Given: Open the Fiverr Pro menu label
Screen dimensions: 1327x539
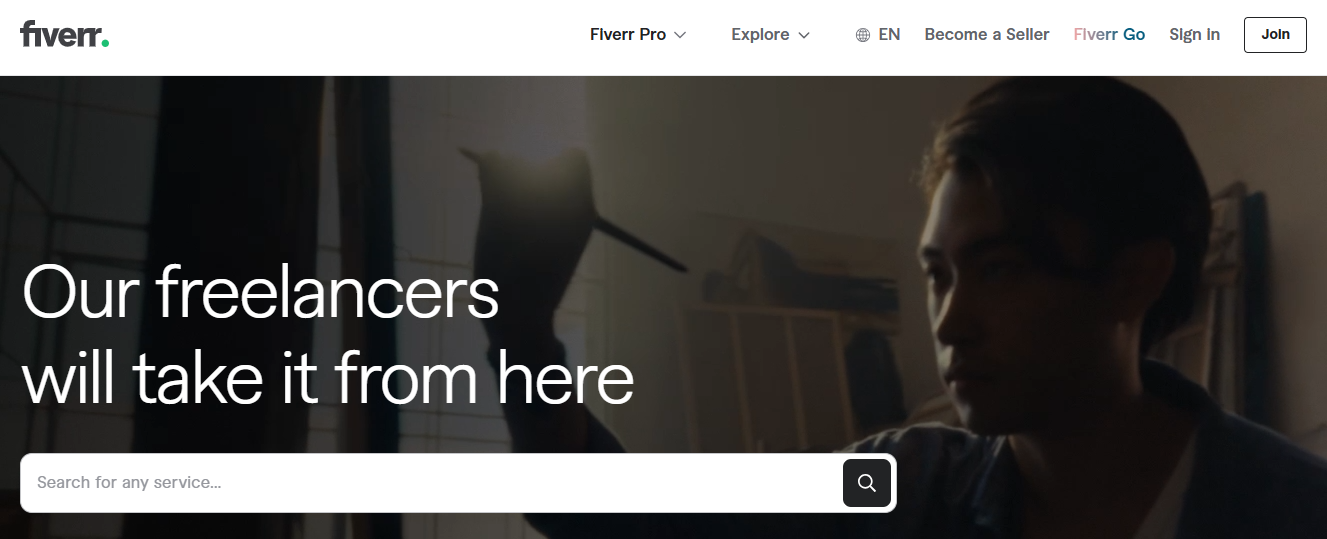Looking at the screenshot, I should pos(628,34).
